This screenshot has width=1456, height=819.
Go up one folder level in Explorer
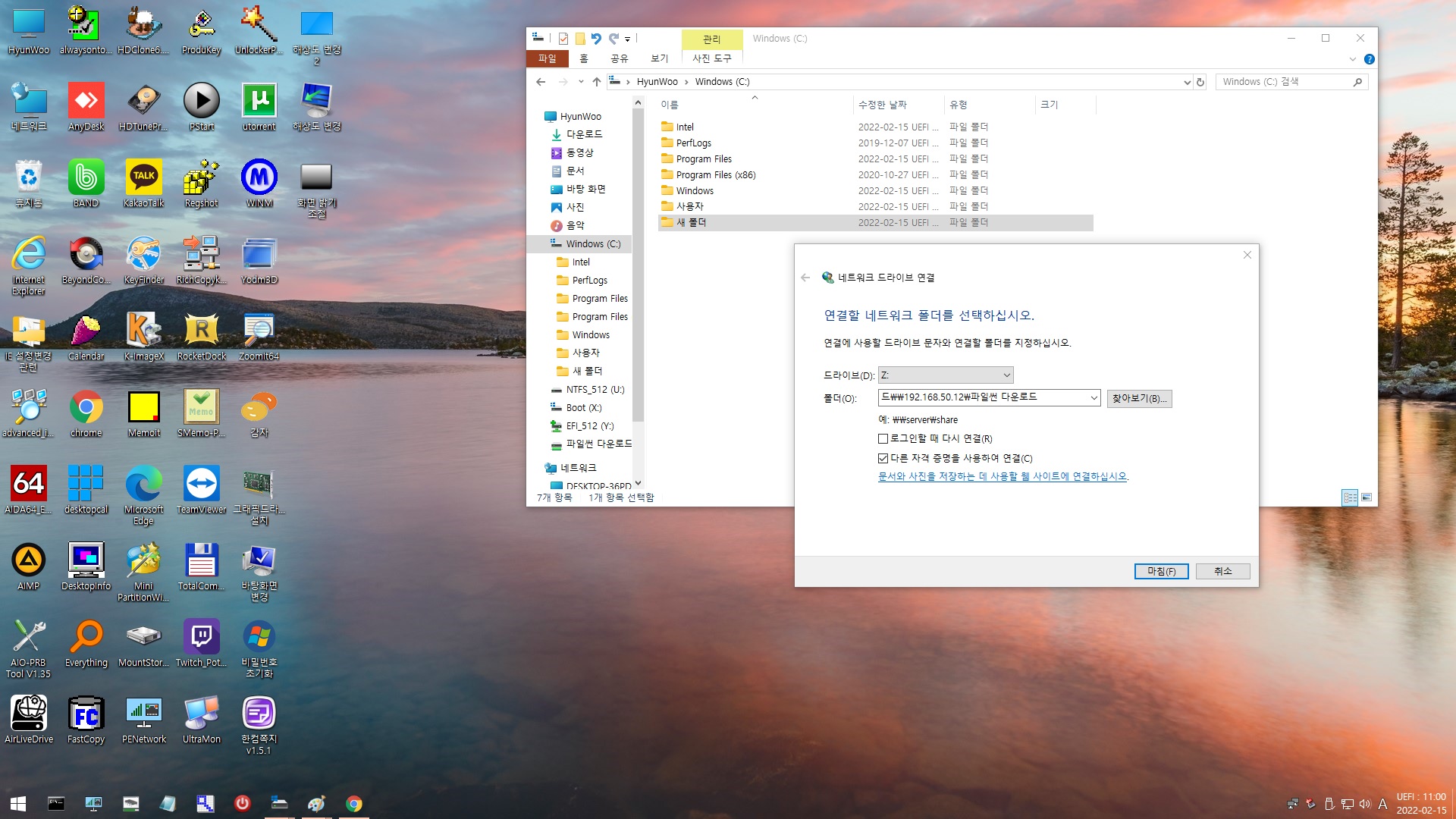[x=597, y=82]
